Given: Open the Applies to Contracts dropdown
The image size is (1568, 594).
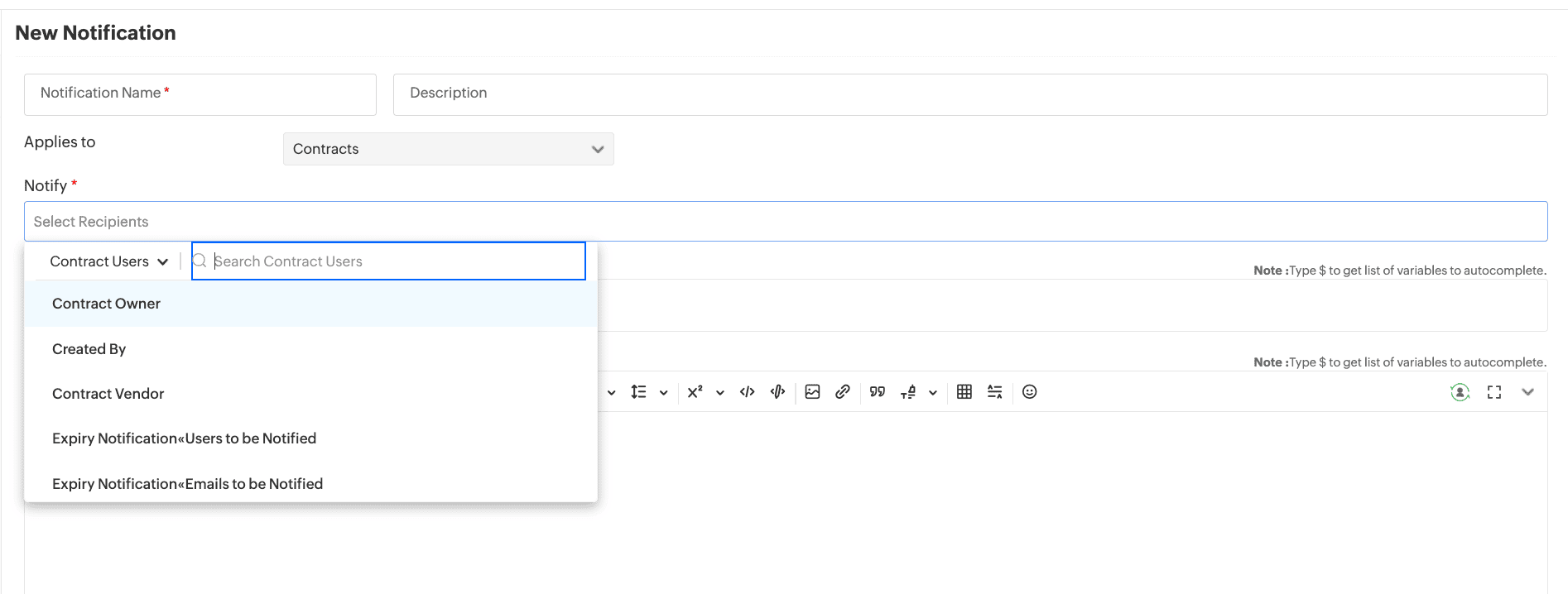Looking at the screenshot, I should (448, 149).
